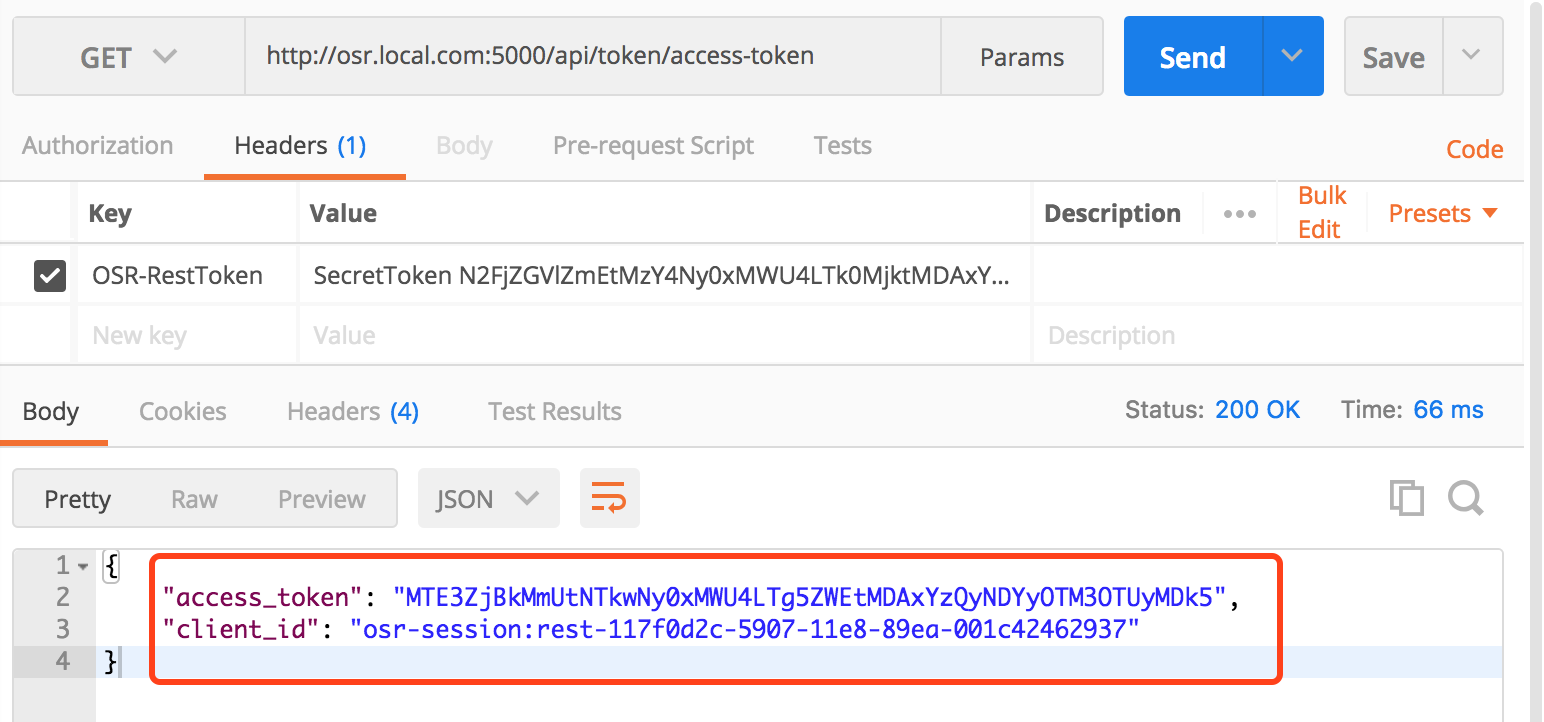Open the GET method dropdown
Screen dimensions: 1544x722
click(x=129, y=57)
